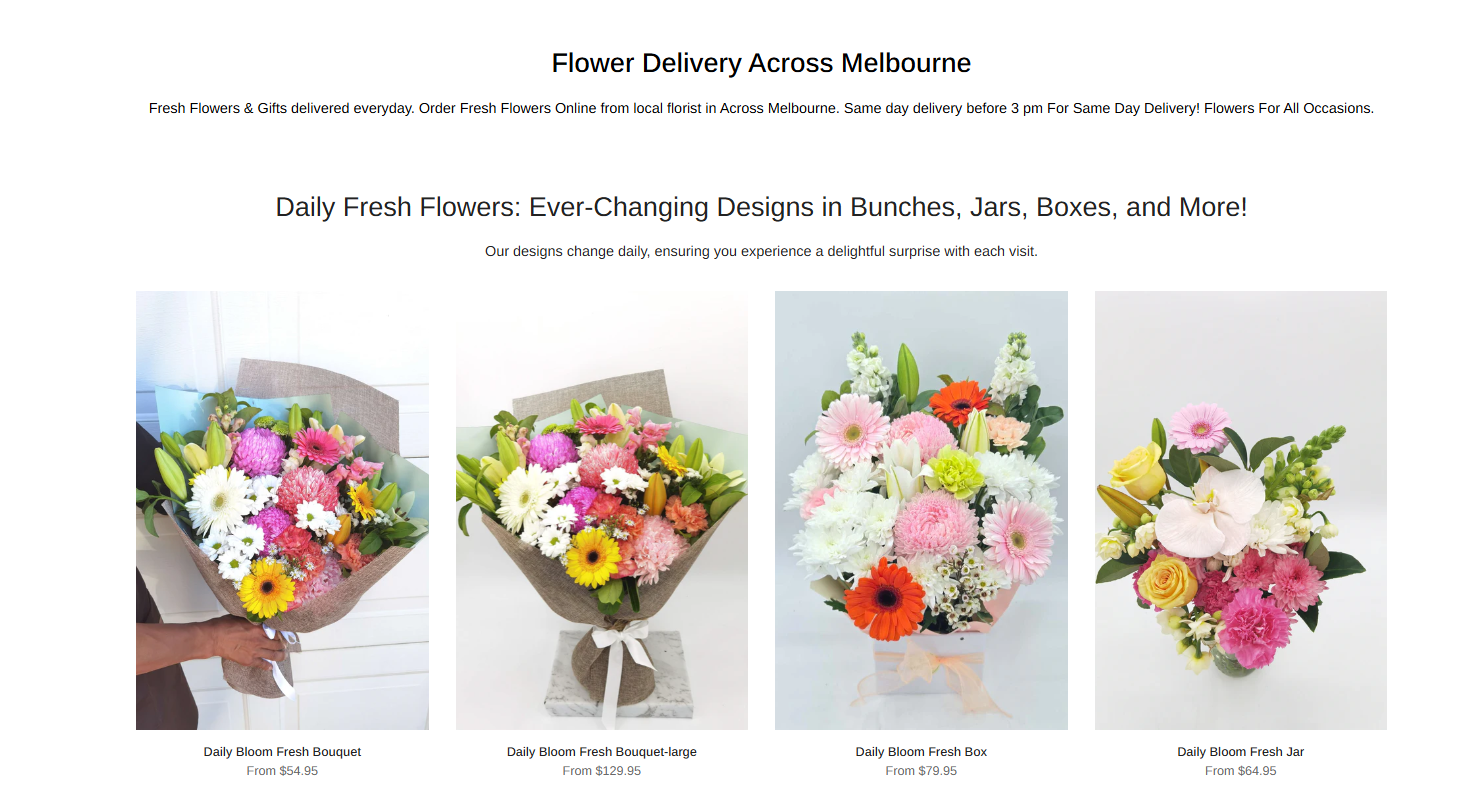Click the Daily Bloom Fresh Jar title link
The width and height of the screenshot is (1483, 803).
(x=1241, y=752)
